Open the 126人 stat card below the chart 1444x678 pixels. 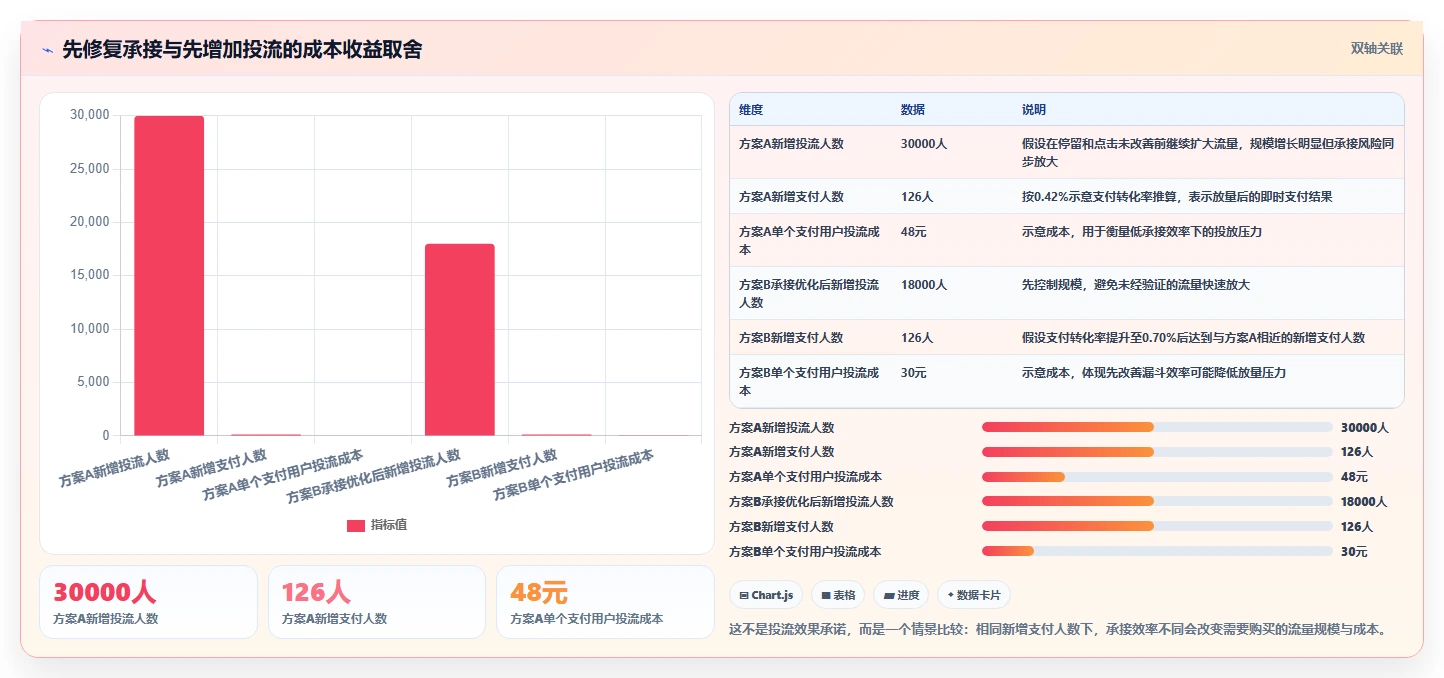point(377,602)
